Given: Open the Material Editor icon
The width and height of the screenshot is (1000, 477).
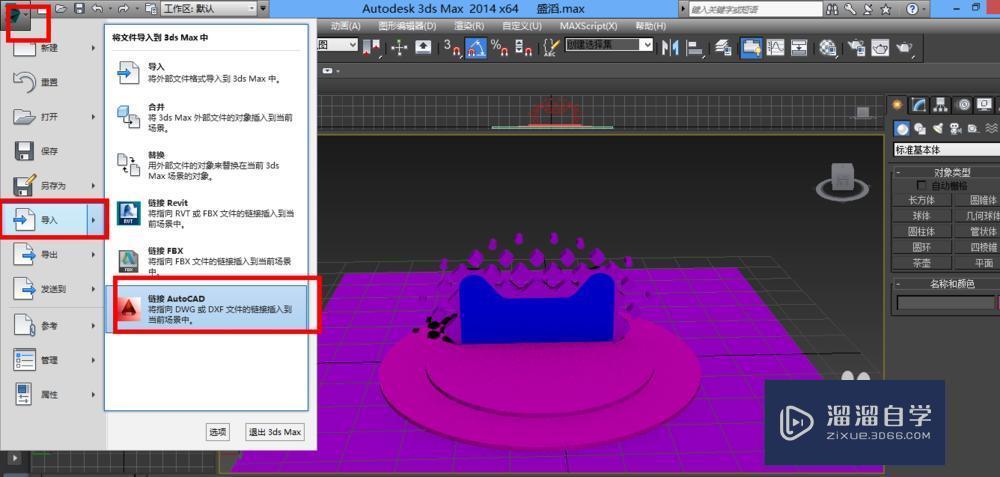Looking at the screenshot, I should [828, 47].
